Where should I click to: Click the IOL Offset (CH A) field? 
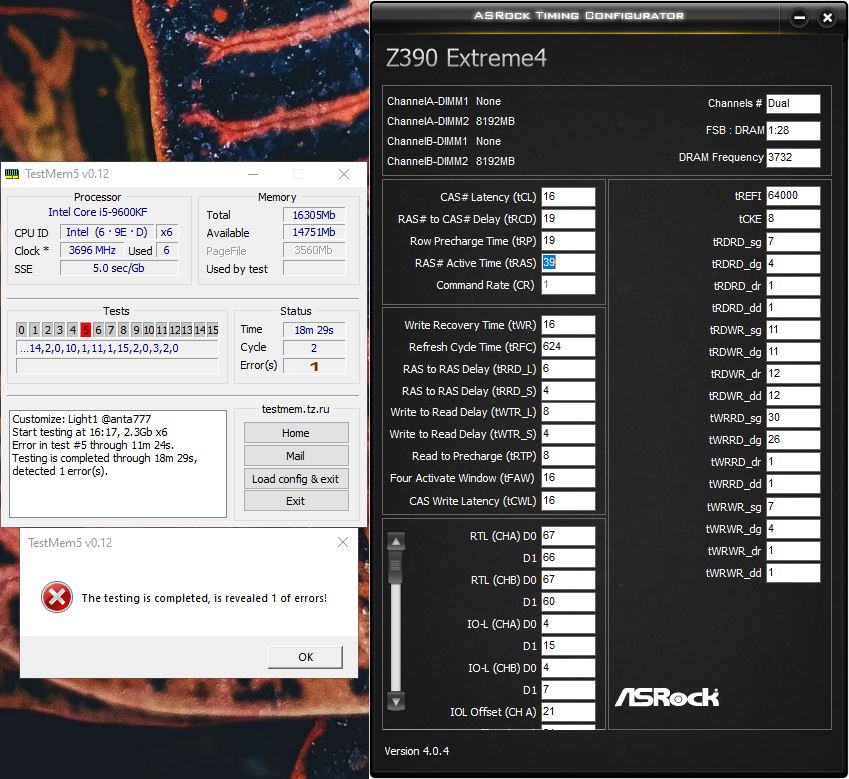(568, 712)
